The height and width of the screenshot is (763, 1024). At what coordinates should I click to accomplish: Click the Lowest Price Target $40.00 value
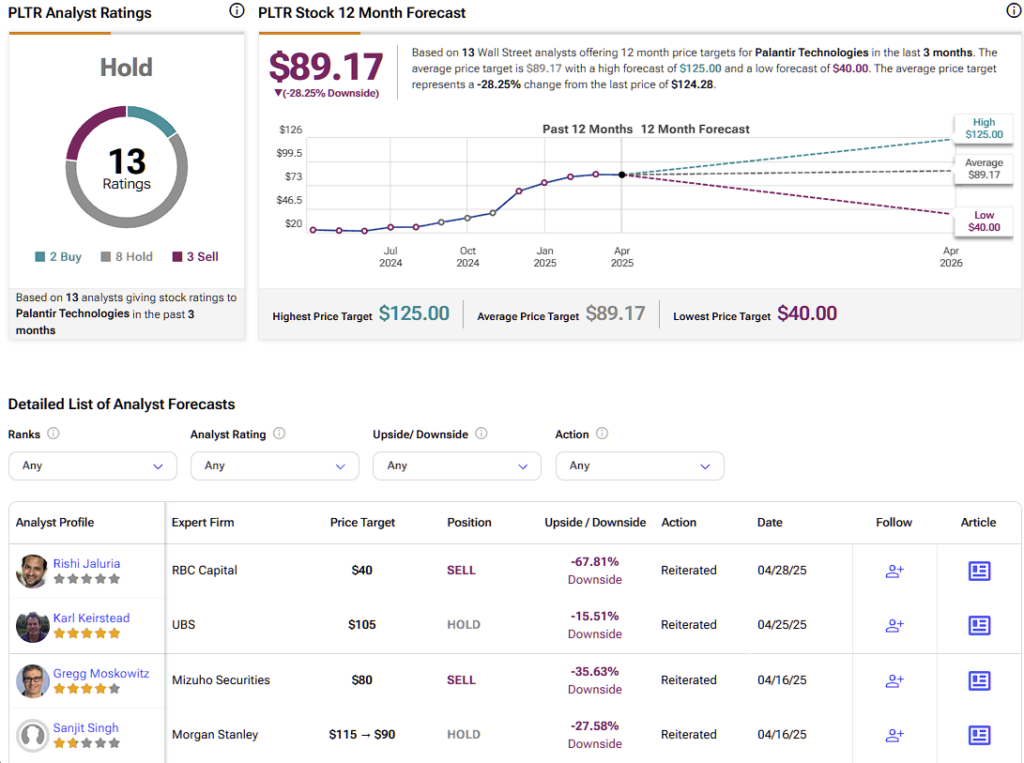click(x=807, y=314)
